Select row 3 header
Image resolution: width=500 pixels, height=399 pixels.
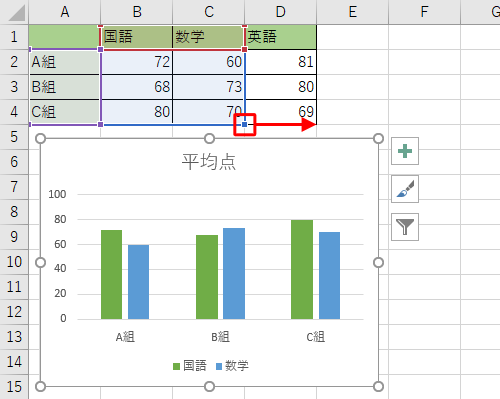(14, 87)
